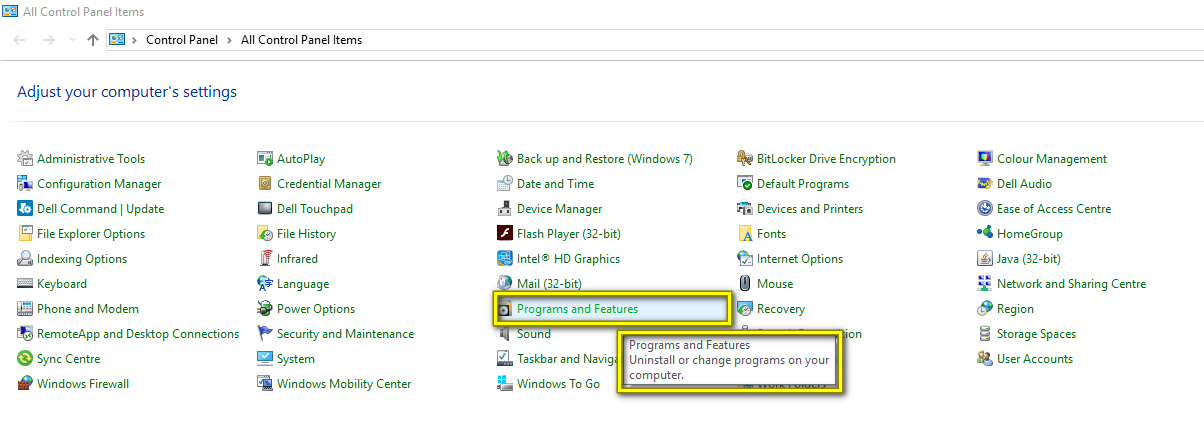Click the BitLocker Drive Encryption key icon
1204x423 pixels.
[745, 158]
